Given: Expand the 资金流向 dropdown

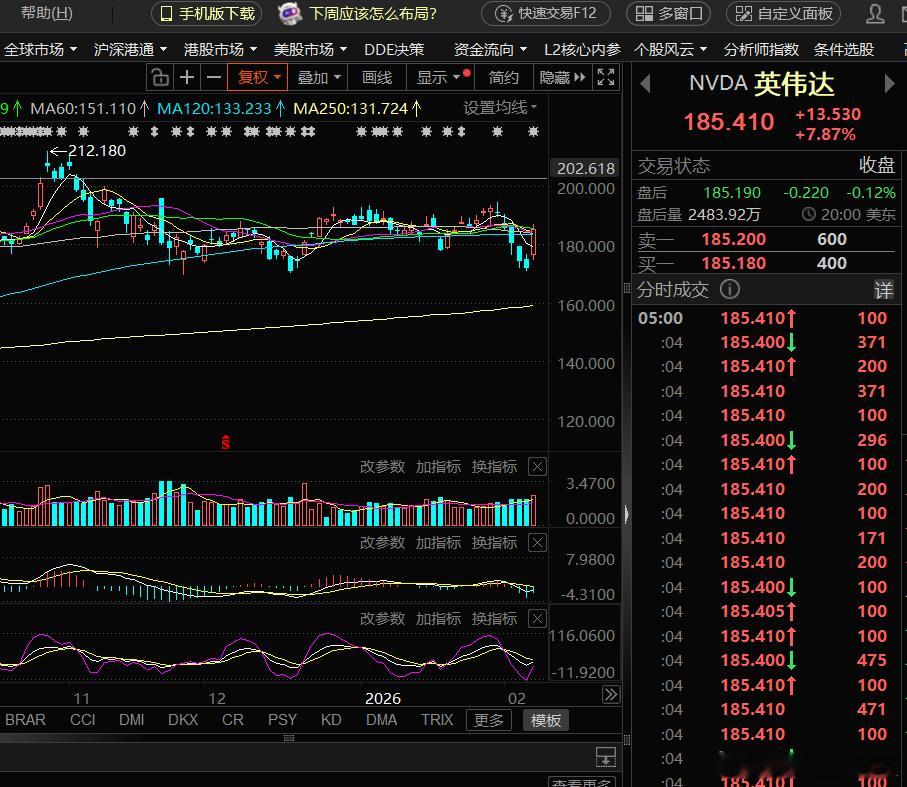Looking at the screenshot, I should [490, 50].
